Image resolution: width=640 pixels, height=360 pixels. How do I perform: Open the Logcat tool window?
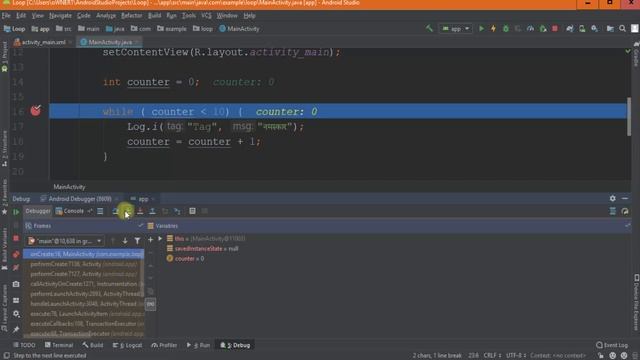pos(128,345)
